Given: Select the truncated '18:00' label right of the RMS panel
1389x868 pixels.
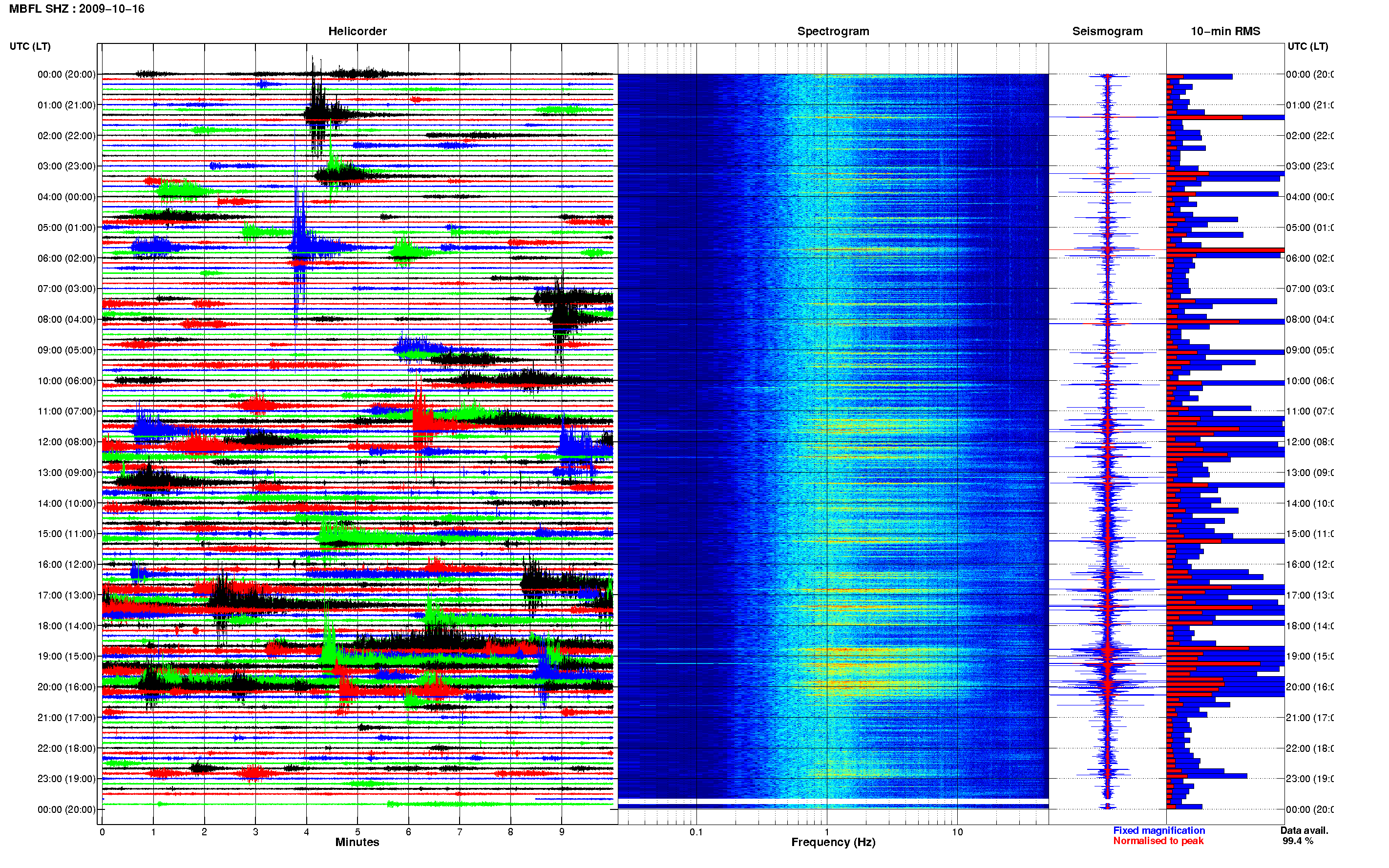Looking at the screenshot, I should [1310, 626].
